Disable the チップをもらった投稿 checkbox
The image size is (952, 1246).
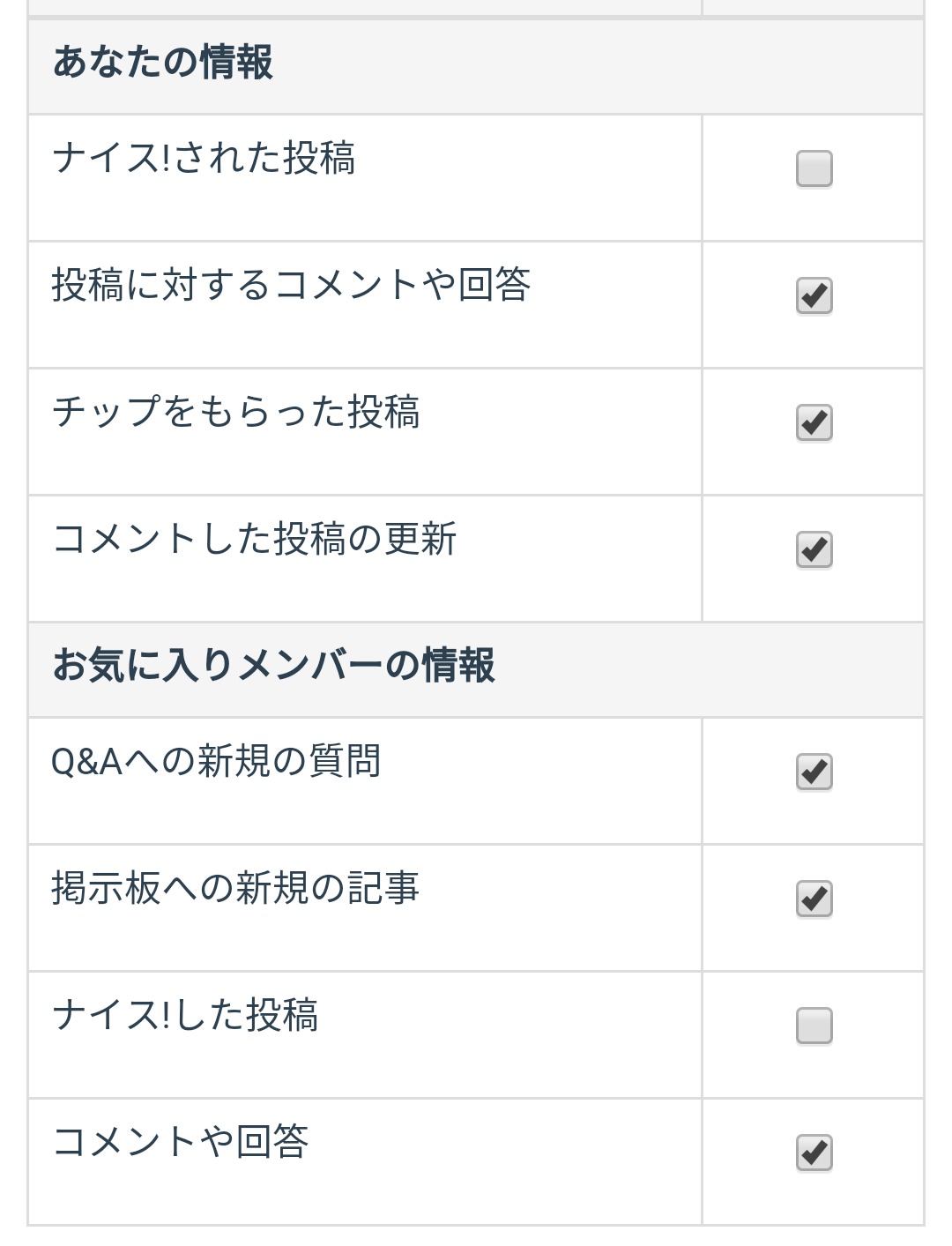pyautogui.click(x=814, y=422)
